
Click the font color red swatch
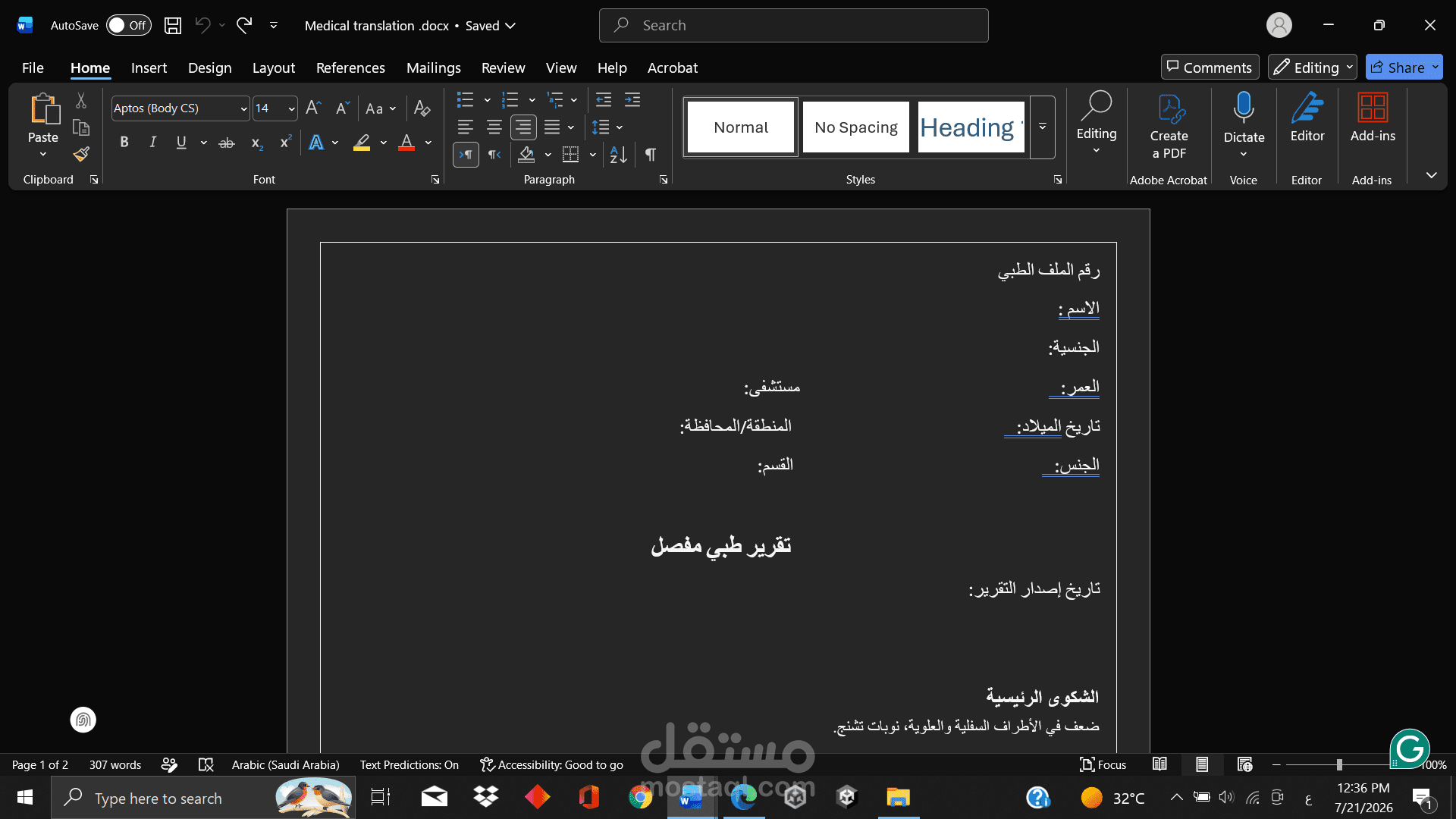(406, 143)
